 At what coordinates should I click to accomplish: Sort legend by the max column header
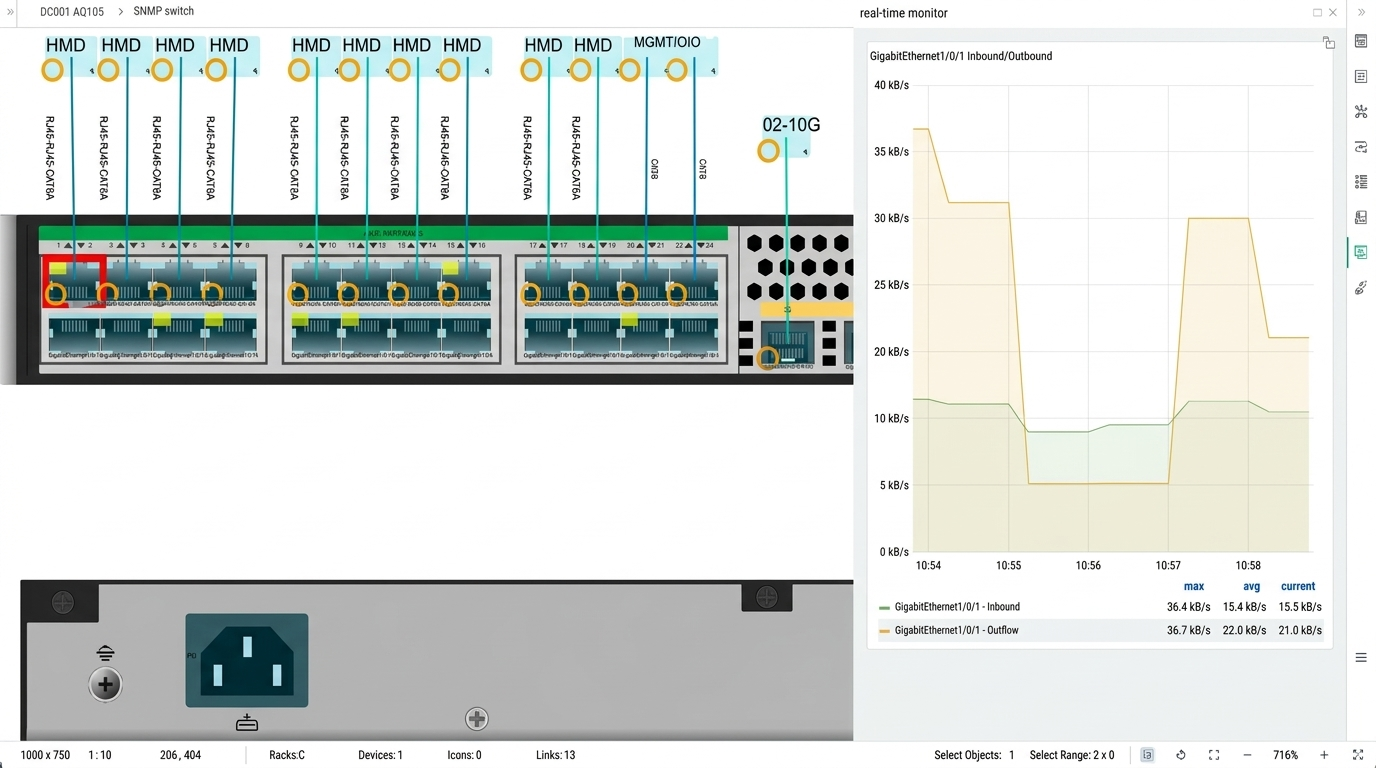click(x=1194, y=587)
